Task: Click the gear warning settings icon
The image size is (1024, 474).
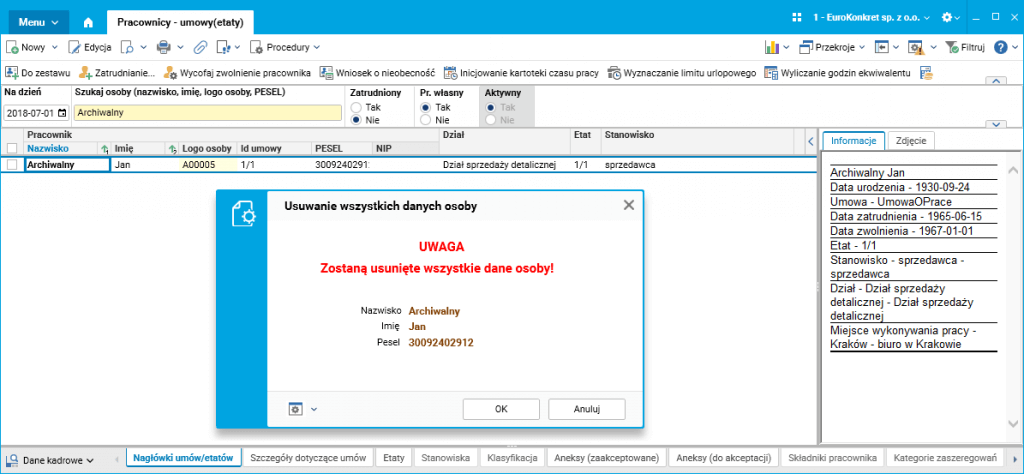Action: (917, 48)
